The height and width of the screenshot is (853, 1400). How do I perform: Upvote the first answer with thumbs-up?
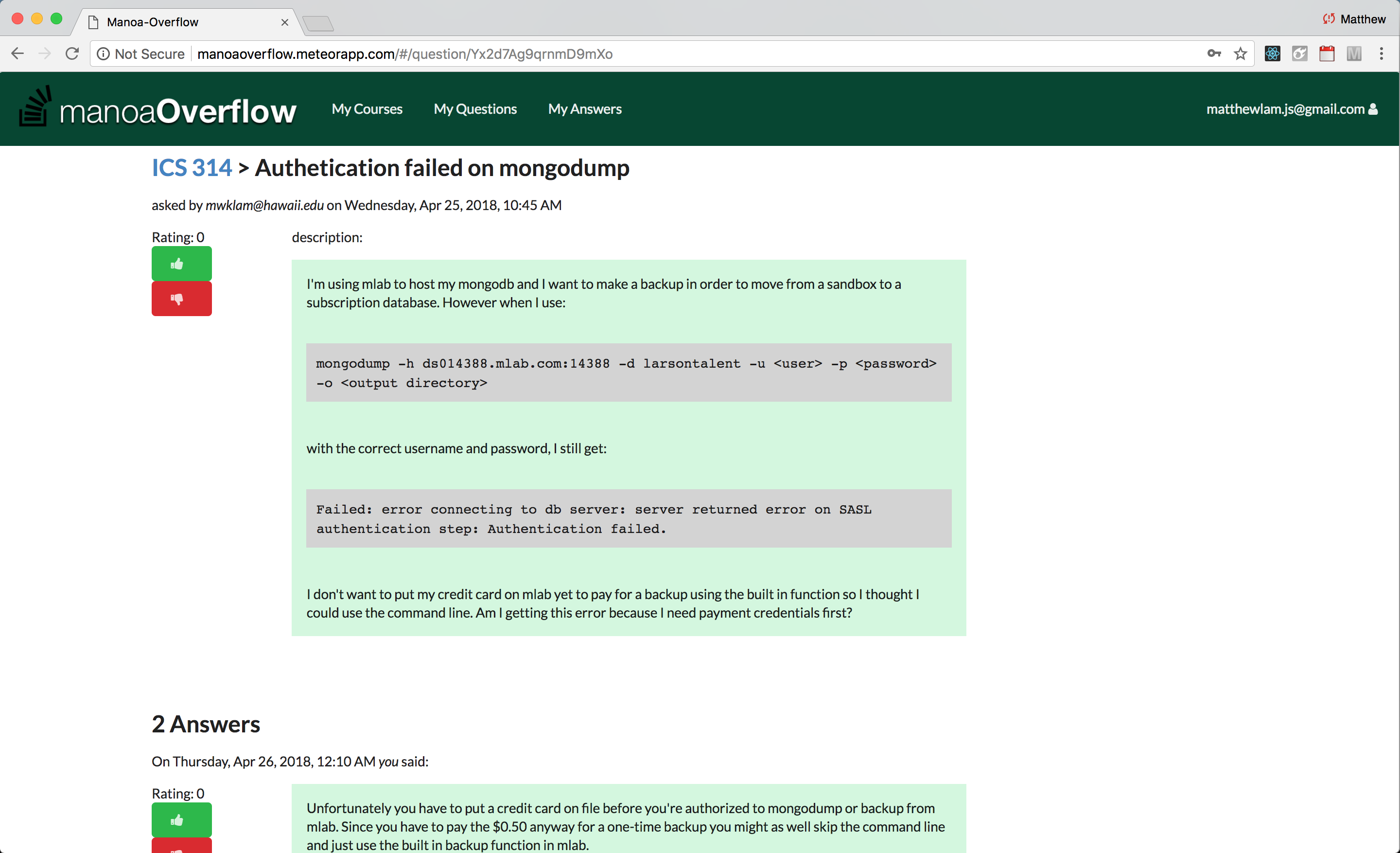pyautogui.click(x=181, y=819)
